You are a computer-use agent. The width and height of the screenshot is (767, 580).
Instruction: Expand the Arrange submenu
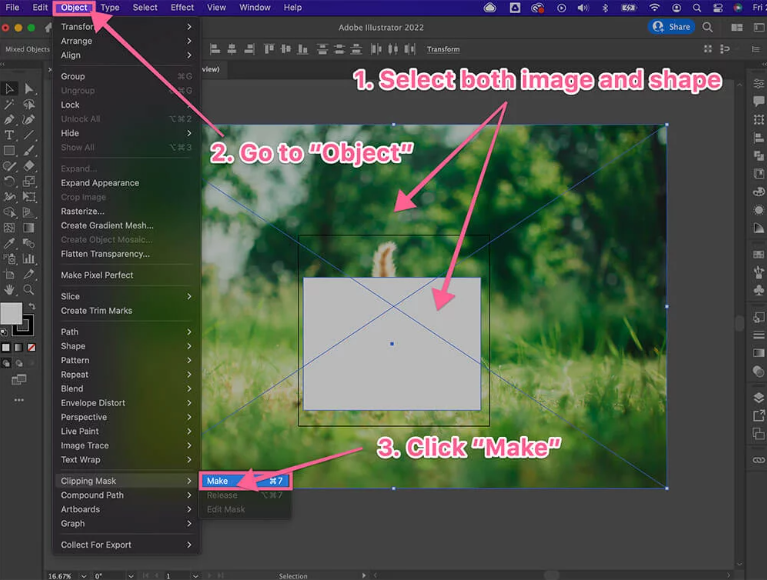pyautogui.click(x=126, y=41)
